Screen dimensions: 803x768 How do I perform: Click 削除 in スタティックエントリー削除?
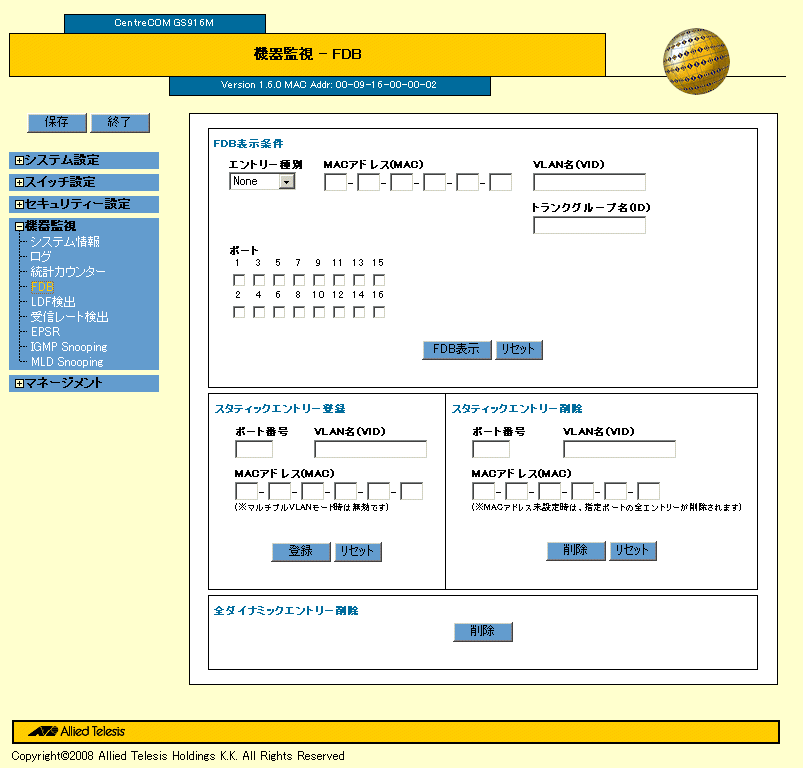(576, 551)
